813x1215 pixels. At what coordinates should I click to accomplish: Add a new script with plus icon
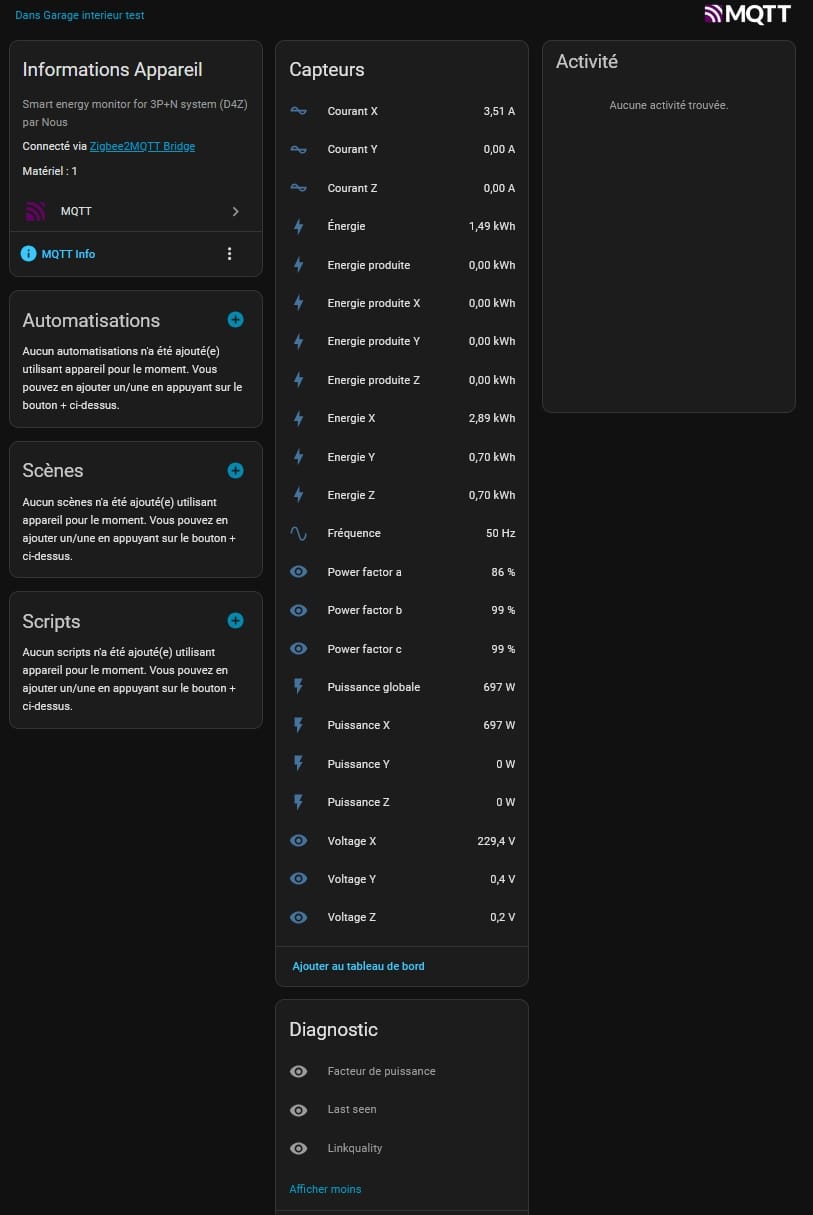tap(235, 621)
